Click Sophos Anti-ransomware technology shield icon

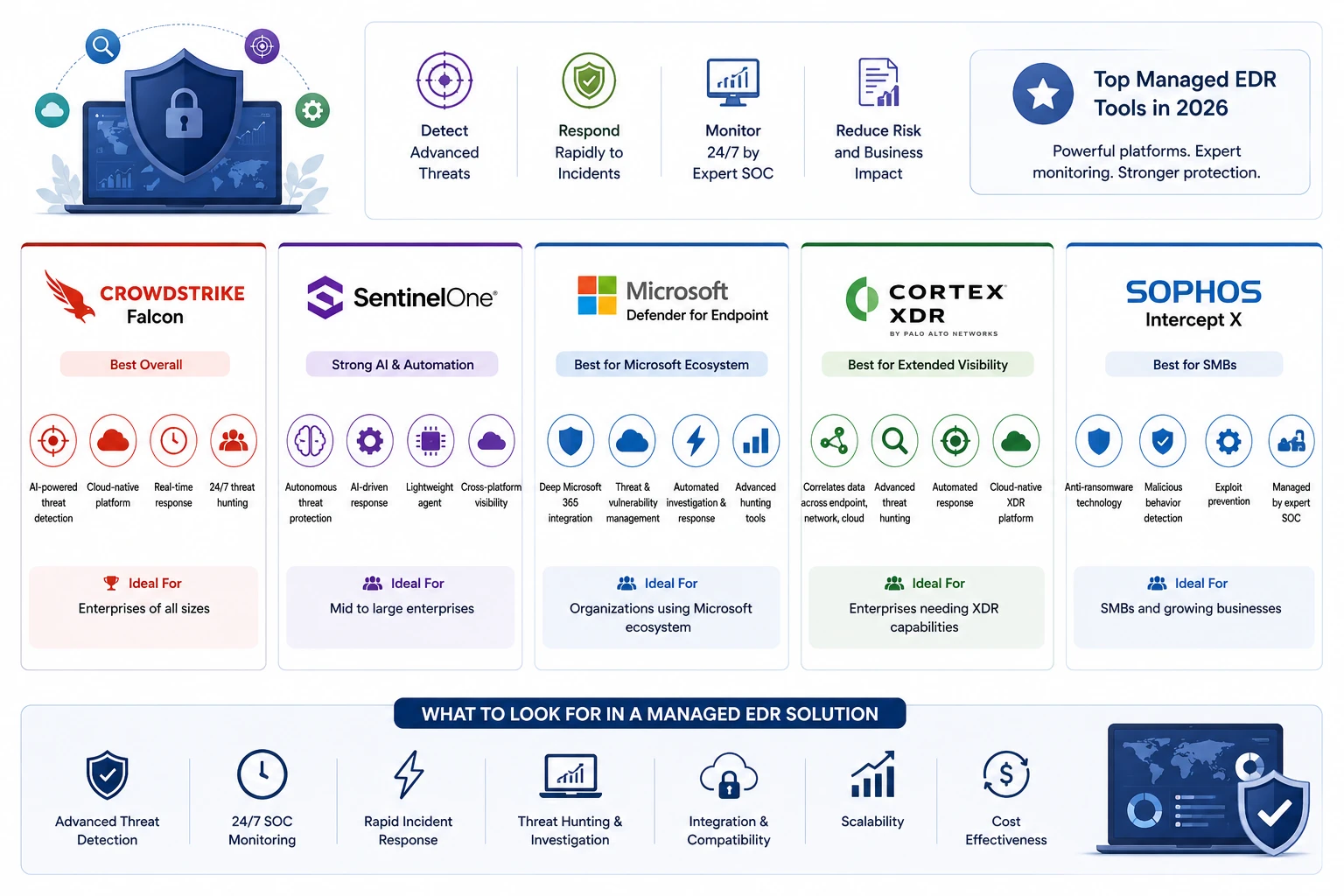pos(1099,440)
